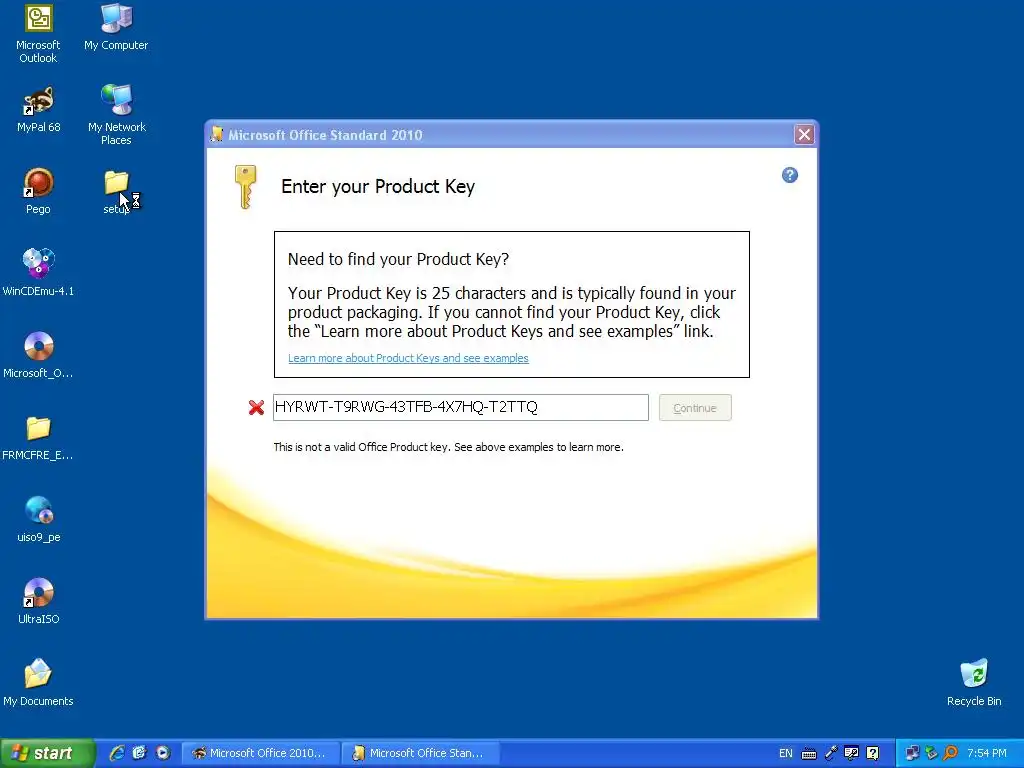The image size is (1024, 768).
Task: Open the Start menu
Action: (47, 753)
